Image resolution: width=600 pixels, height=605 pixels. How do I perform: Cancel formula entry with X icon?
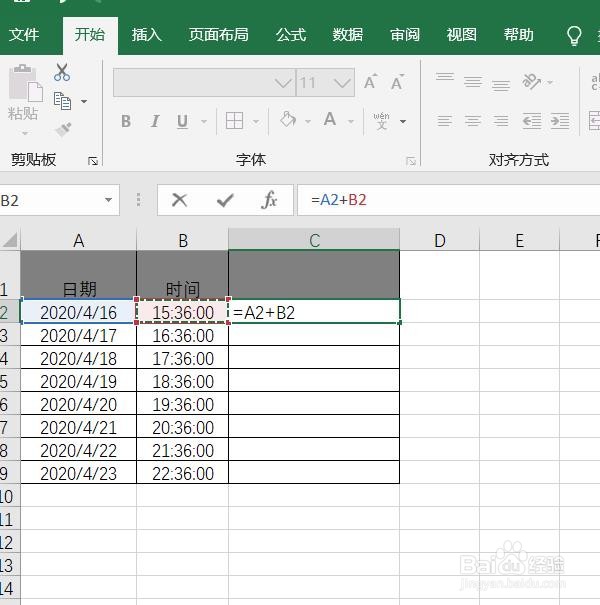point(179,200)
